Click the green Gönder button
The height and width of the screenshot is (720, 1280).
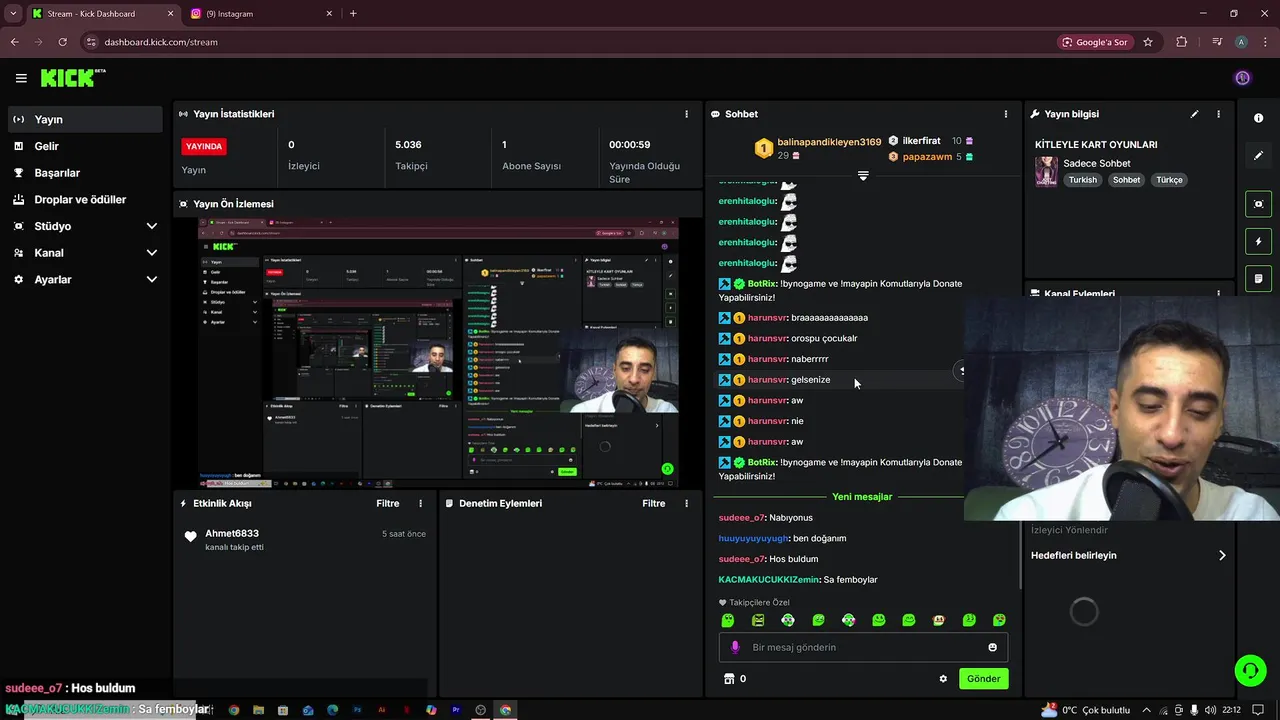pos(983,679)
